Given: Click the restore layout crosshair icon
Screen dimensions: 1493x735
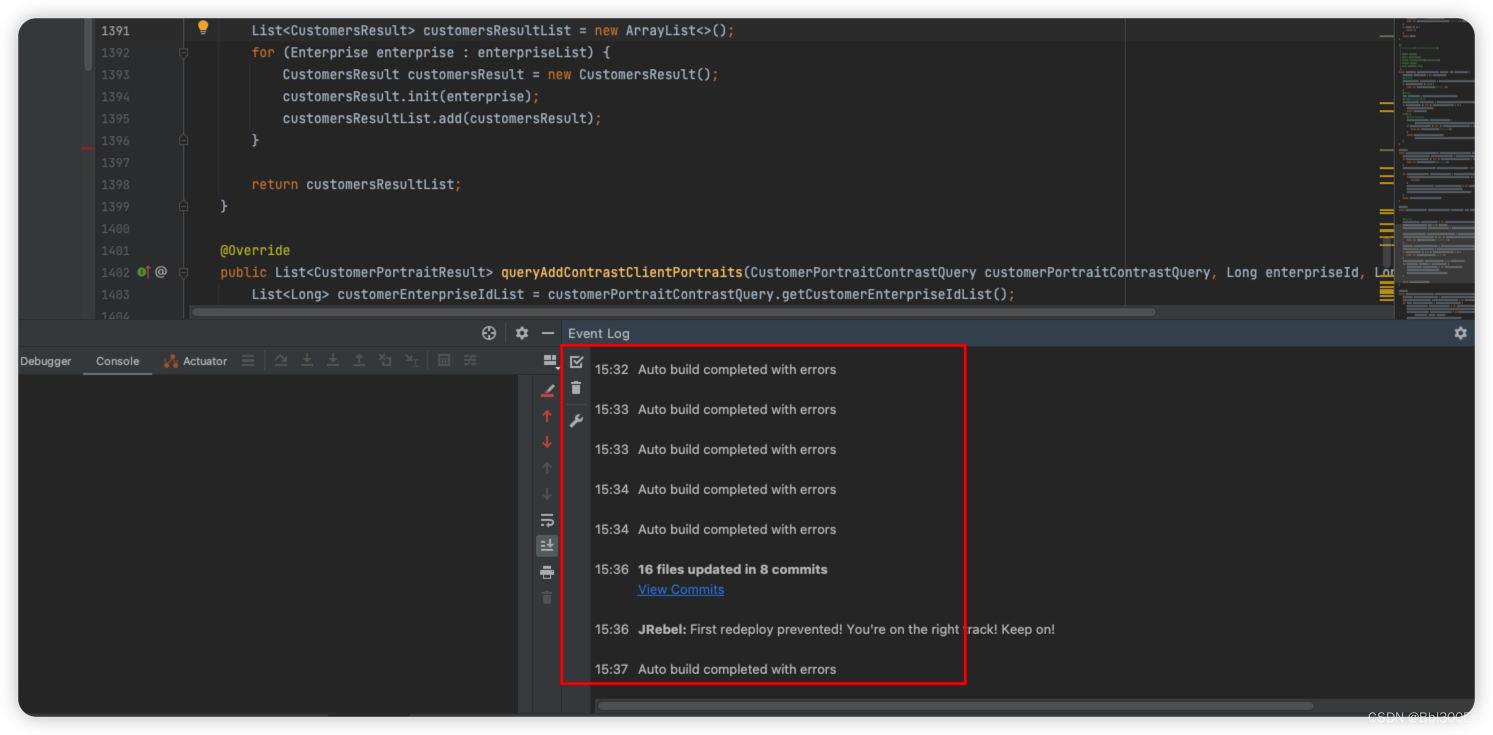Looking at the screenshot, I should [x=489, y=332].
